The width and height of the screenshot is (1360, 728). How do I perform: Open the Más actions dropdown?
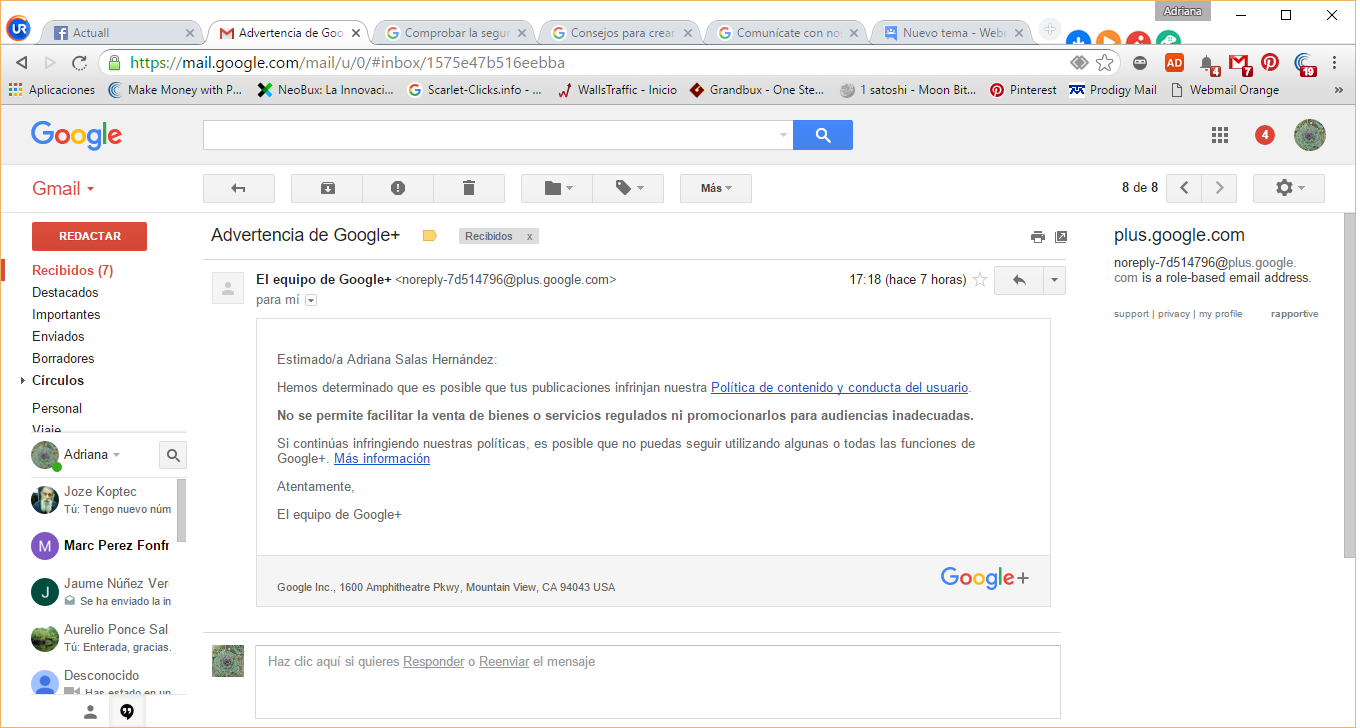point(716,188)
